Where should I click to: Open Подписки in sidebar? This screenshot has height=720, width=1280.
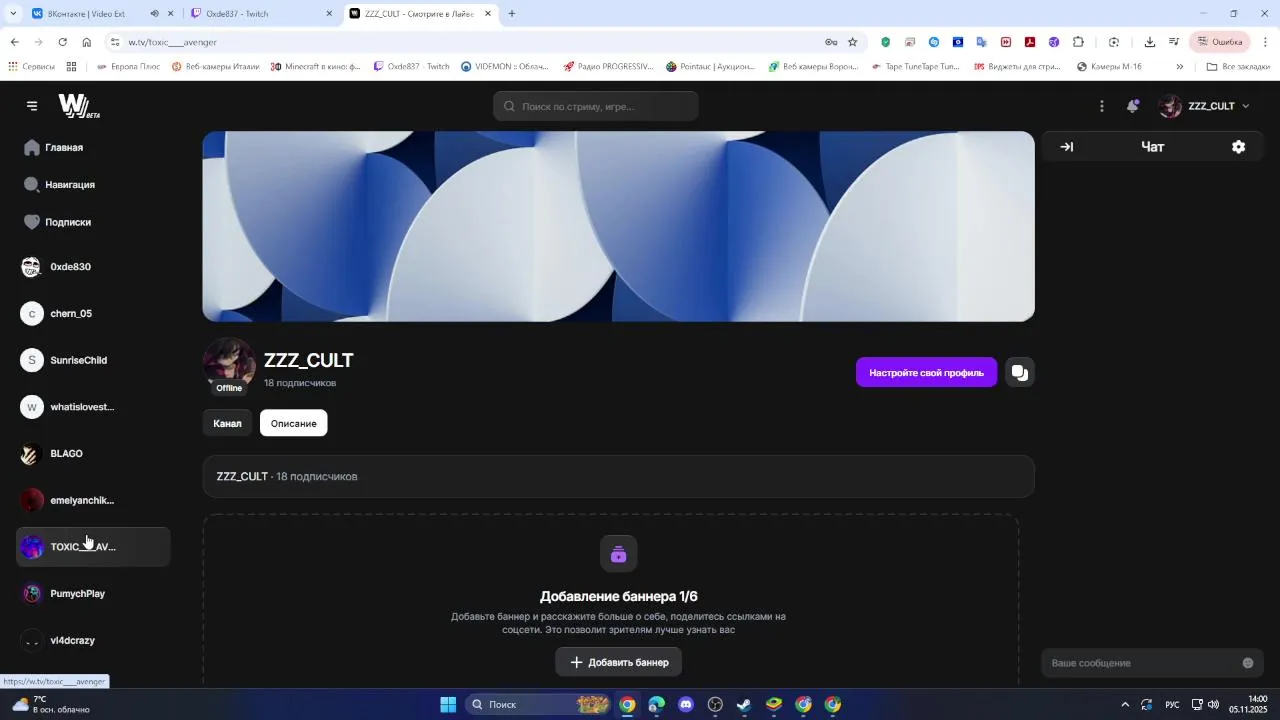(58, 222)
